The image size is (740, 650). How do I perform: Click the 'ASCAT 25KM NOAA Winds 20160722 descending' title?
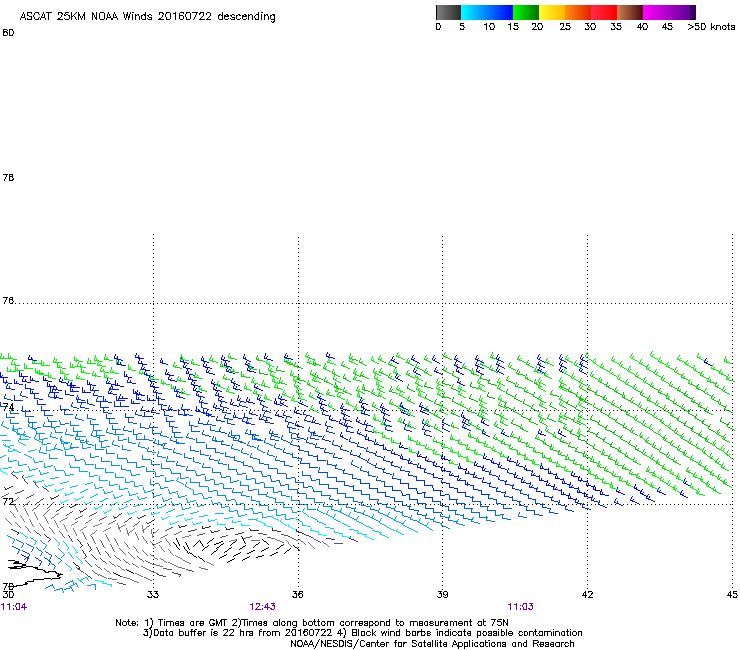147,17
